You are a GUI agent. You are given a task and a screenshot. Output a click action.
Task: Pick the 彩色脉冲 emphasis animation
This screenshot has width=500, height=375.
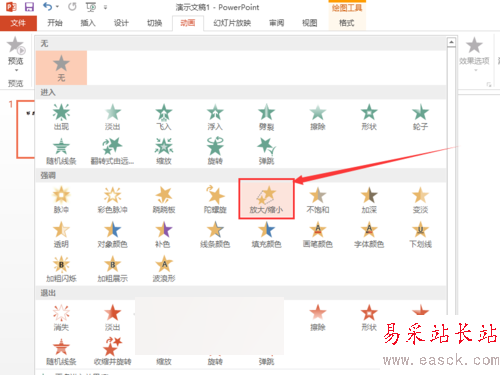point(112,199)
